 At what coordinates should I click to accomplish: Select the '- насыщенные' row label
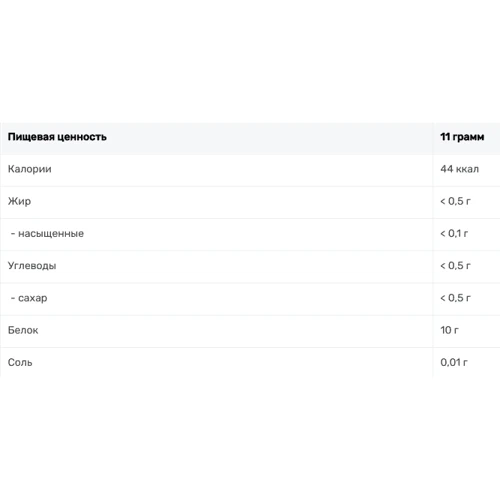tap(47, 233)
